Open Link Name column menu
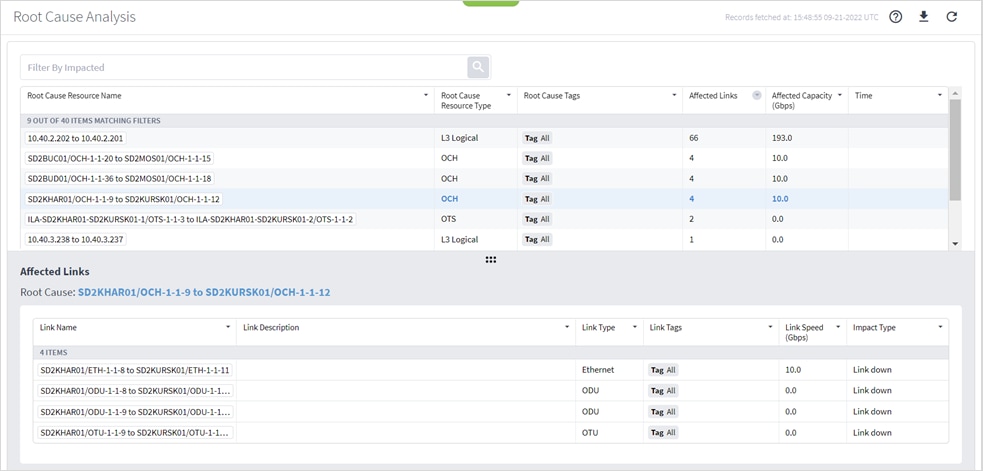 [x=228, y=327]
